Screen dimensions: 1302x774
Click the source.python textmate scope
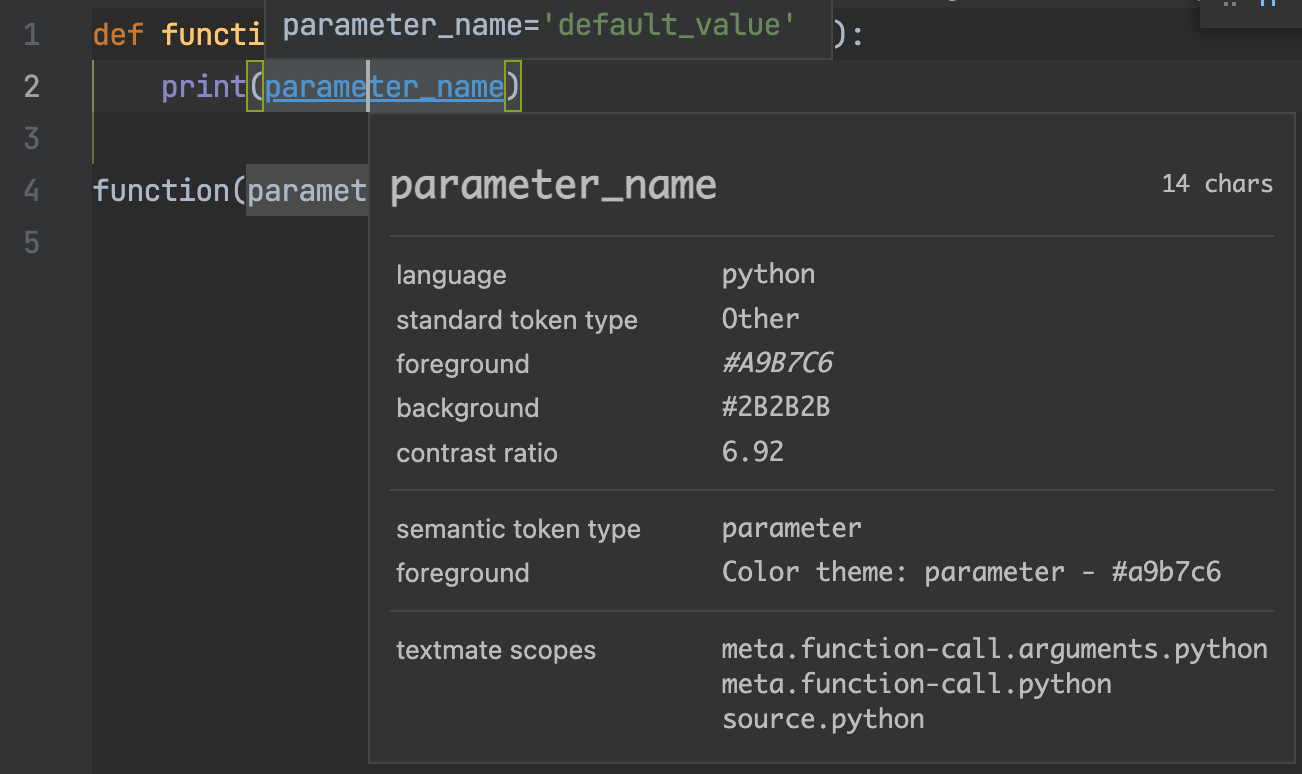[822, 719]
